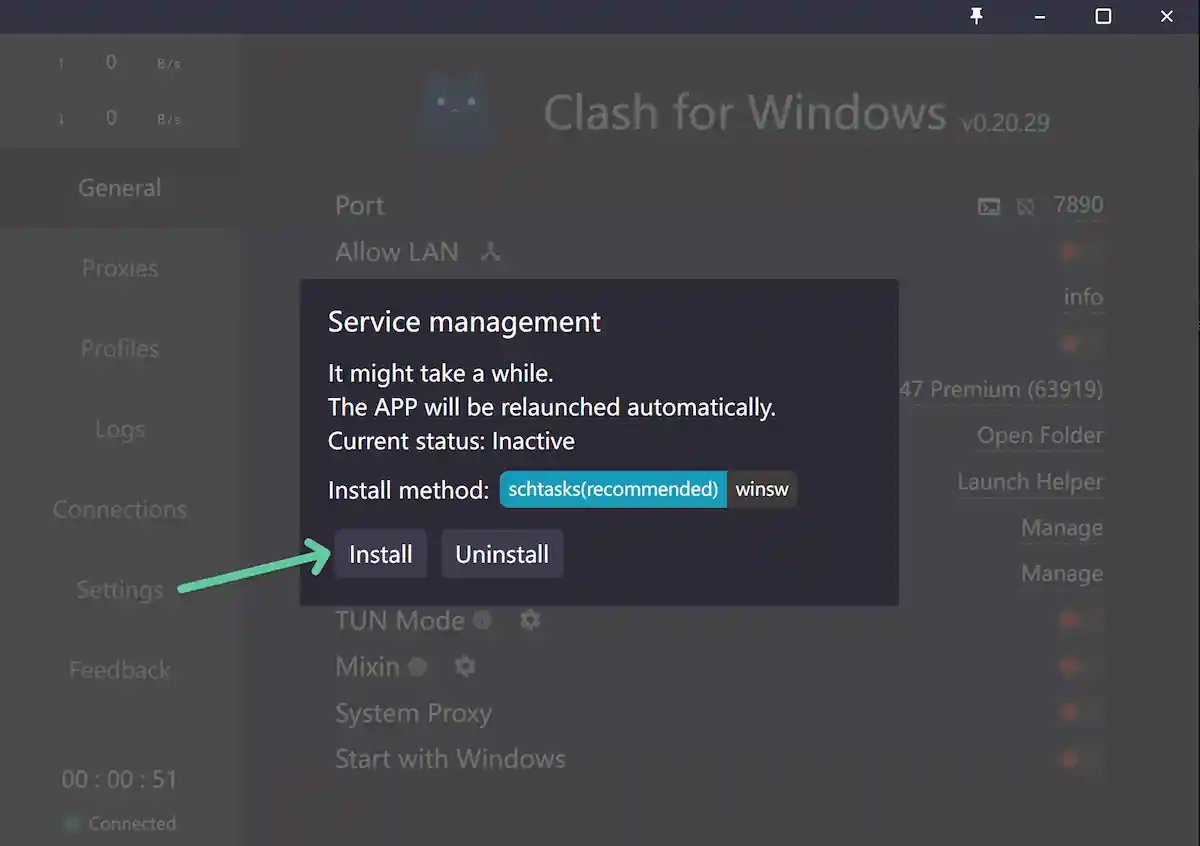The image size is (1200, 846).
Task: Click the info log level link
Action: pos(1083,297)
